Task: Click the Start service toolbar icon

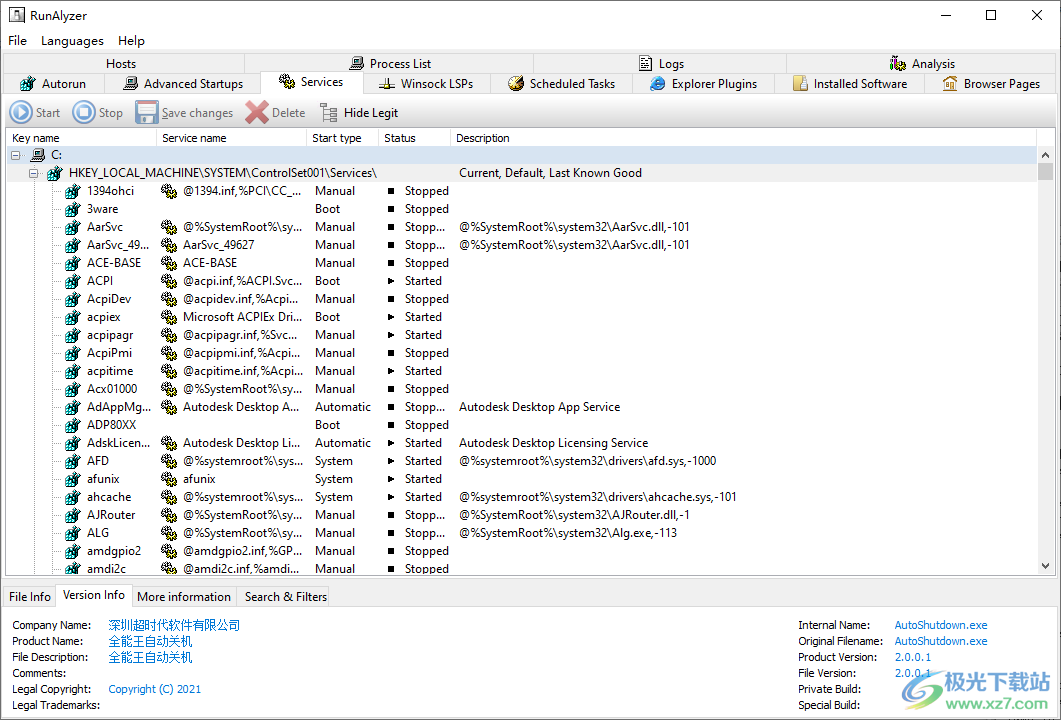Action: 21,113
